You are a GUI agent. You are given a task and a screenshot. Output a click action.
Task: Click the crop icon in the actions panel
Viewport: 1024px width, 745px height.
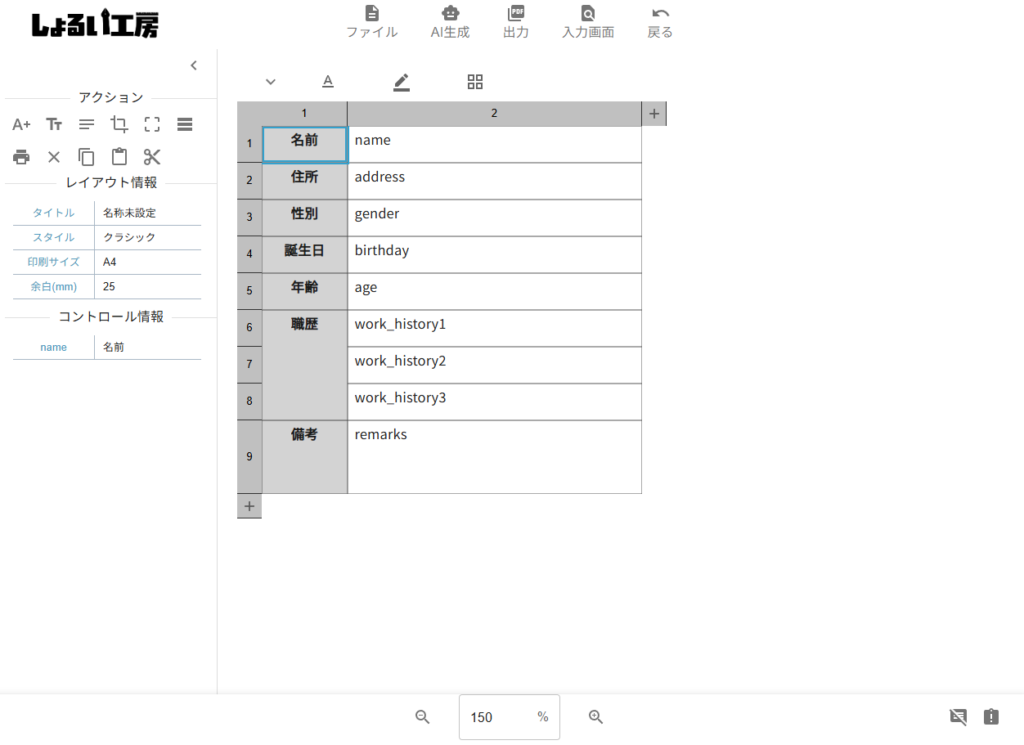coord(119,125)
